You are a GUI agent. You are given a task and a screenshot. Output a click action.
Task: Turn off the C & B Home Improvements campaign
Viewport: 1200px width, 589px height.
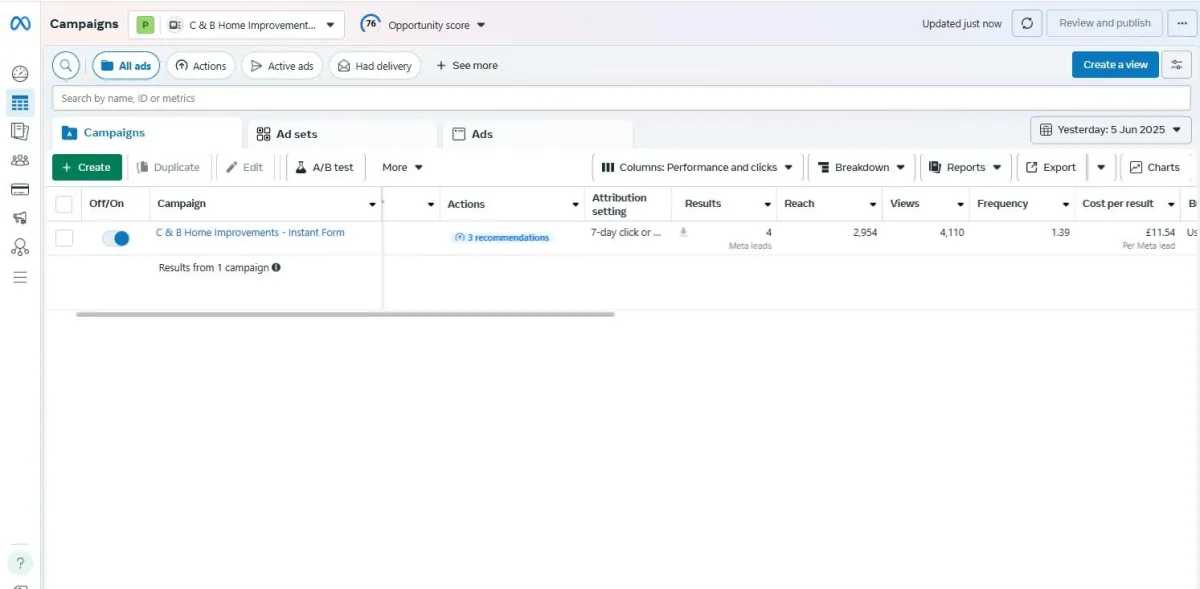pos(116,238)
